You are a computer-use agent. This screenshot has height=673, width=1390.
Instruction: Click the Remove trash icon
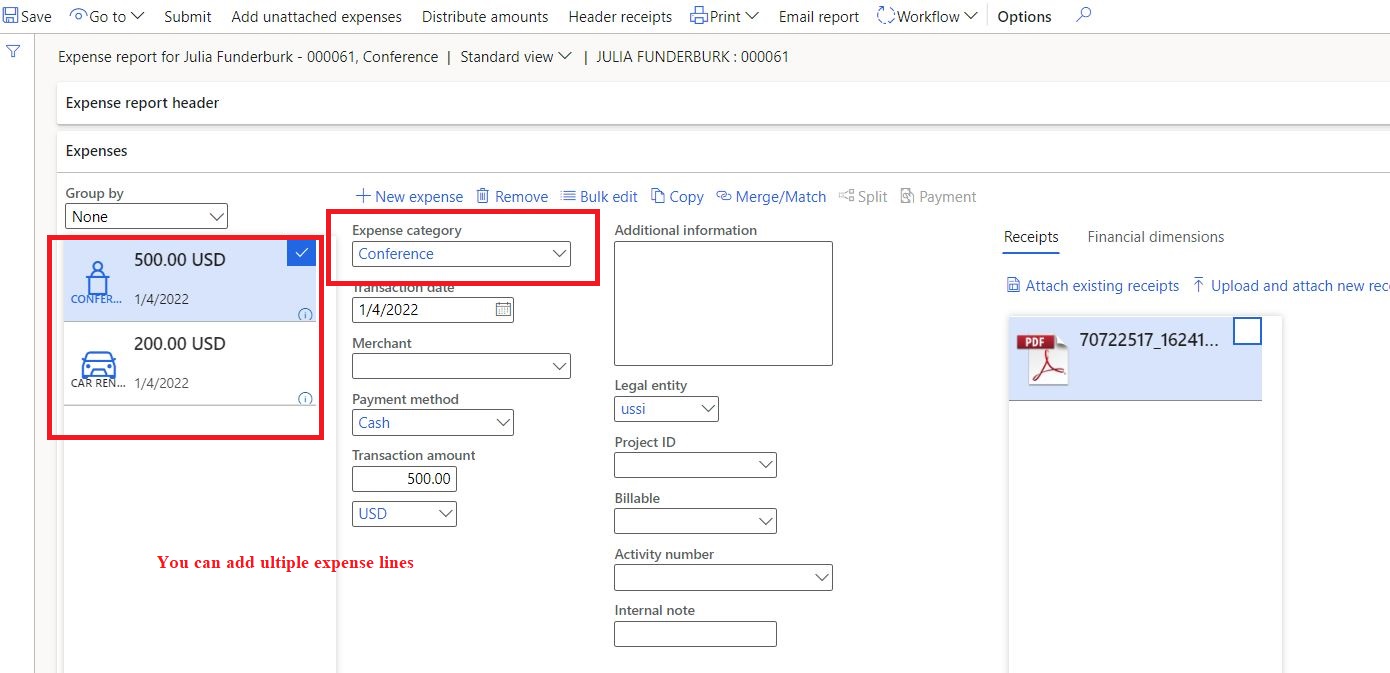click(x=481, y=196)
